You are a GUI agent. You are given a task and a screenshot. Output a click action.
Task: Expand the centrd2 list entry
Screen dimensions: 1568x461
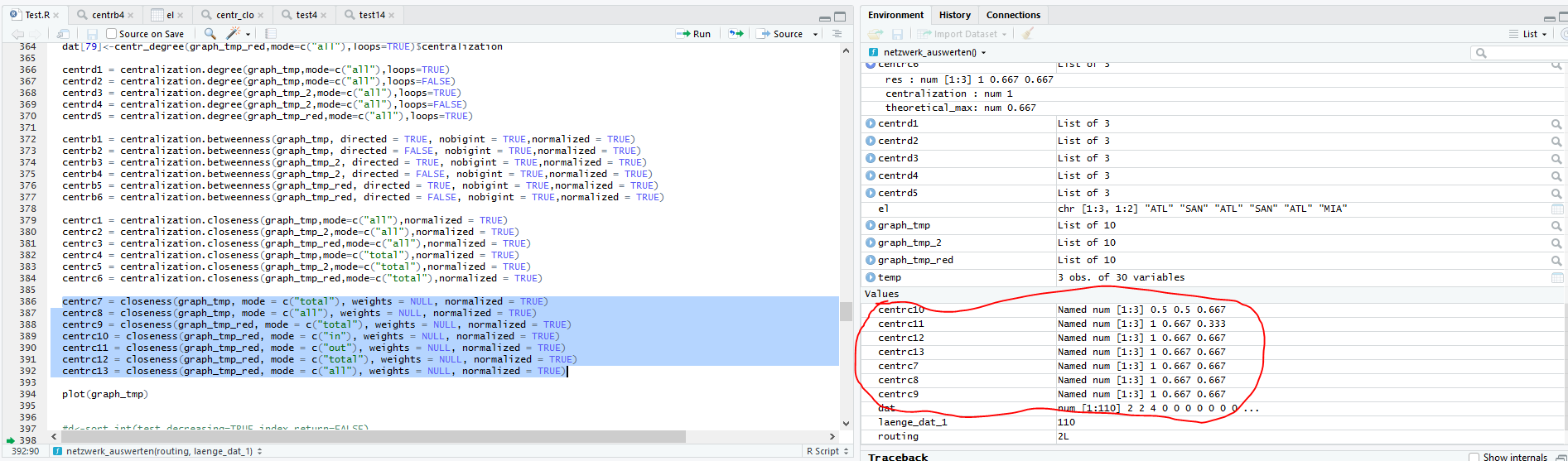pyautogui.click(x=871, y=141)
